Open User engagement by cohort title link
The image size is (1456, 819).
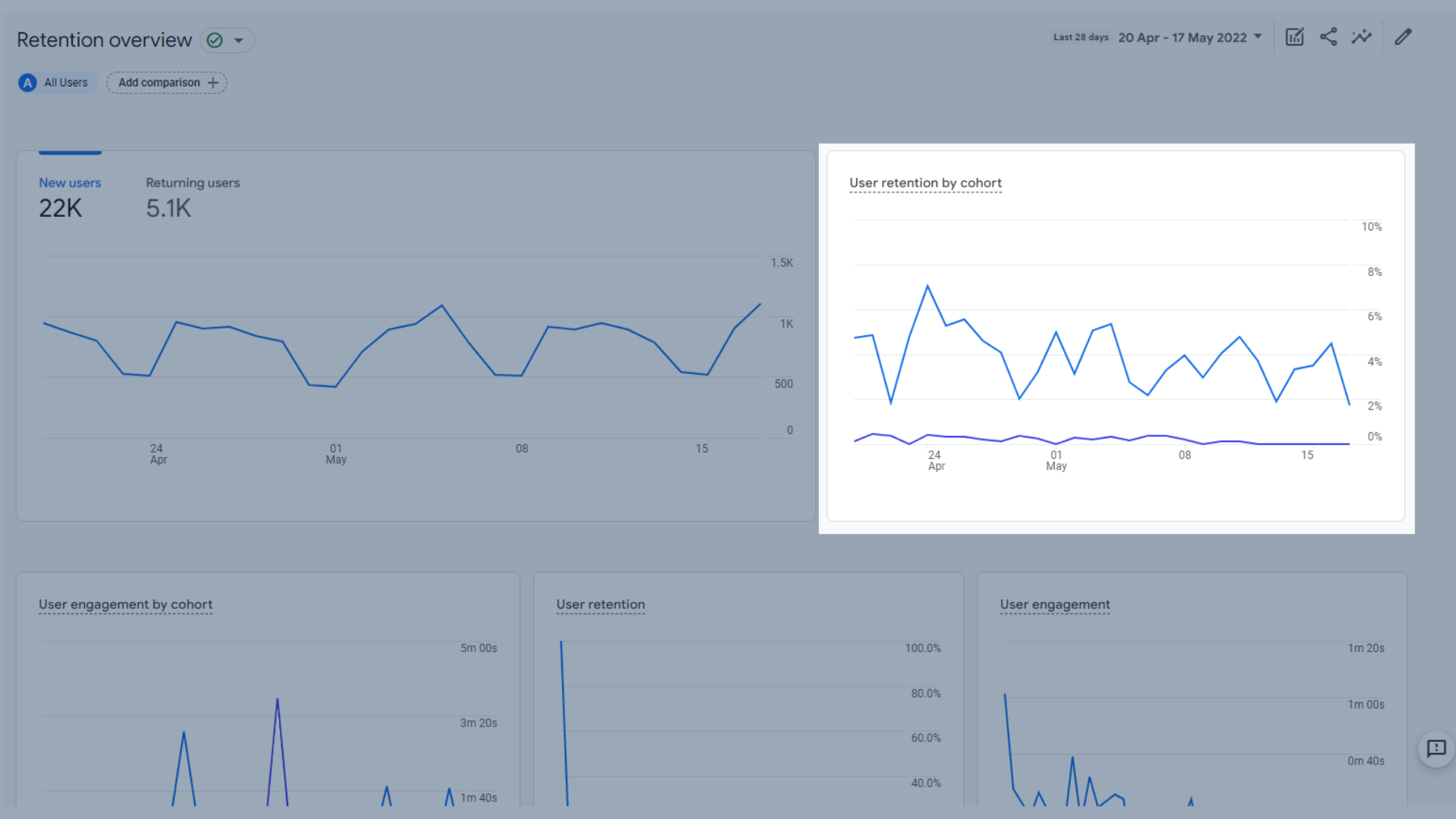click(125, 604)
